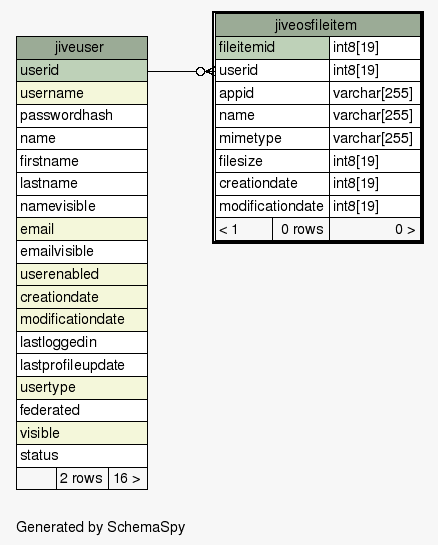Click the '< 1' parents count cell
Image resolution: width=438 pixels, height=545 pixels.
[244, 229]
